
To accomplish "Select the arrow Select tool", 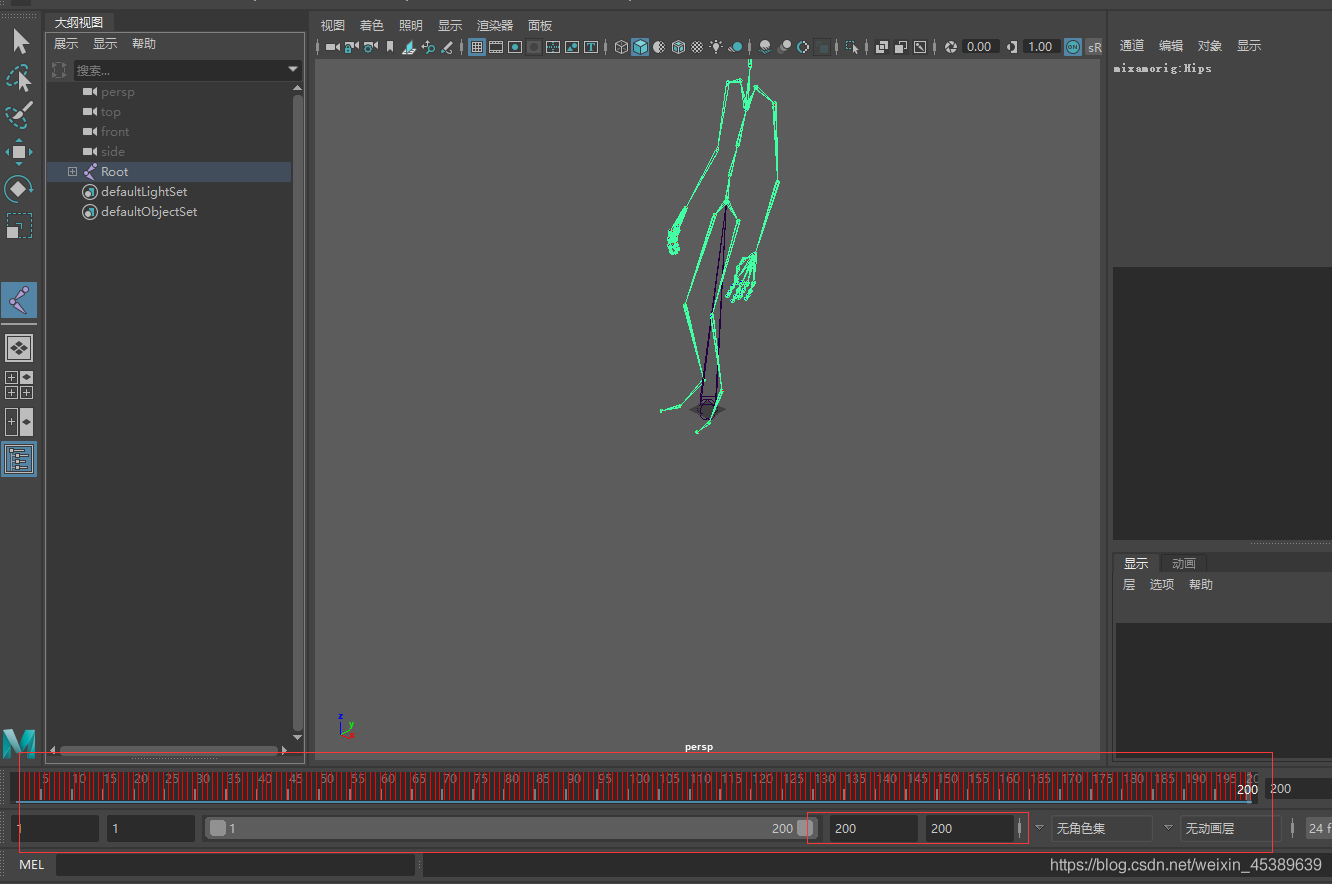I will [x=21, y=41].
